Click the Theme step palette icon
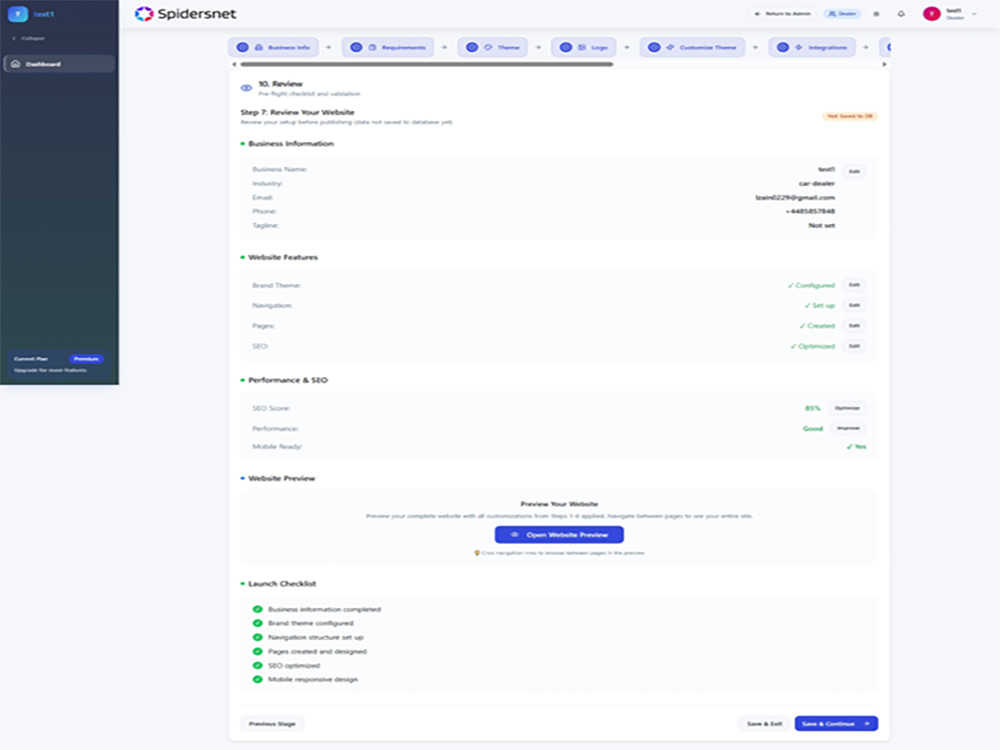The width and height of the screenshot is (1000, 750). click(488, 47)
